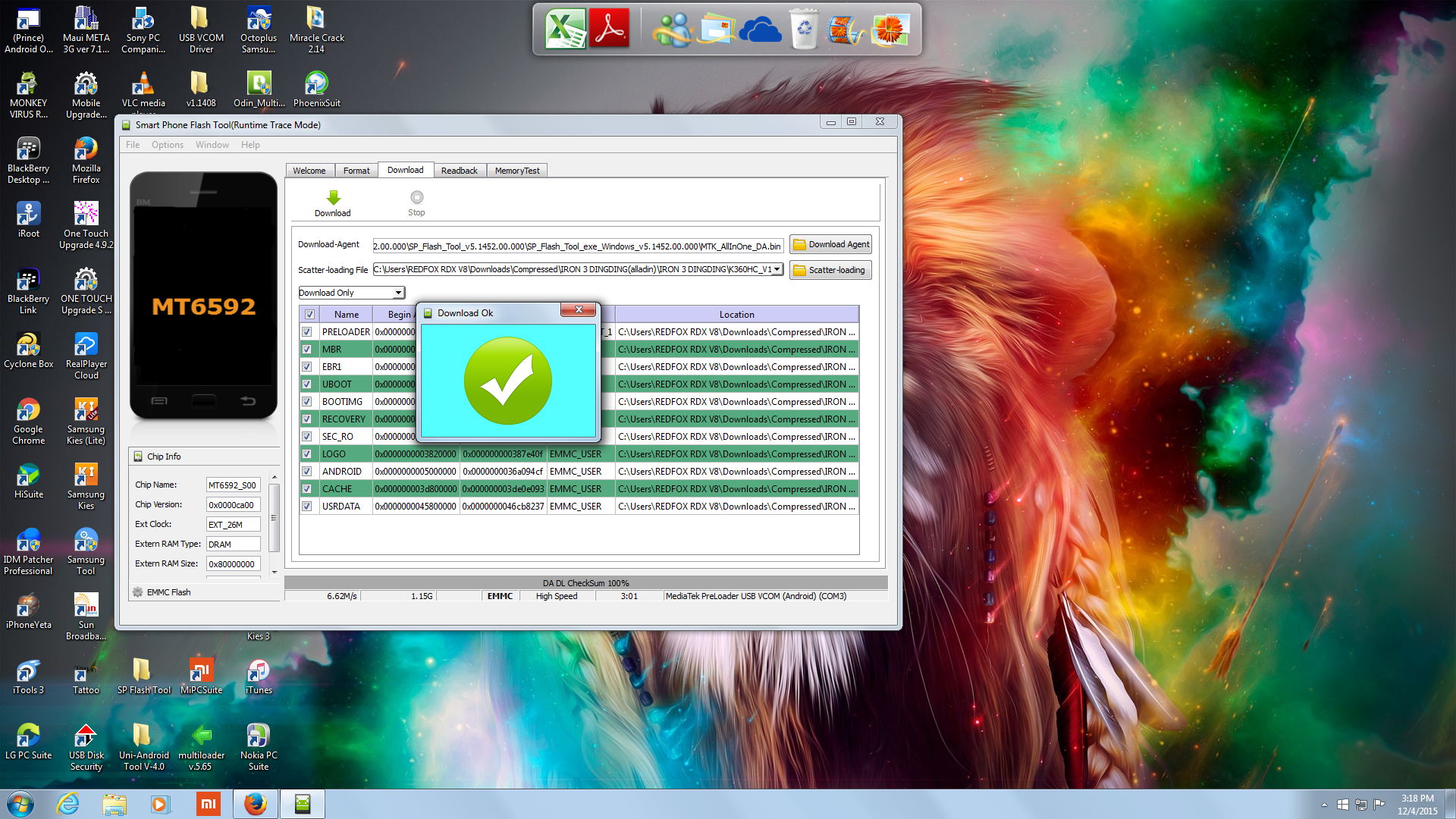Click the DA DL CheckSum progress bar
Viewport: 1456px width, 819px height.
point(585,583)
